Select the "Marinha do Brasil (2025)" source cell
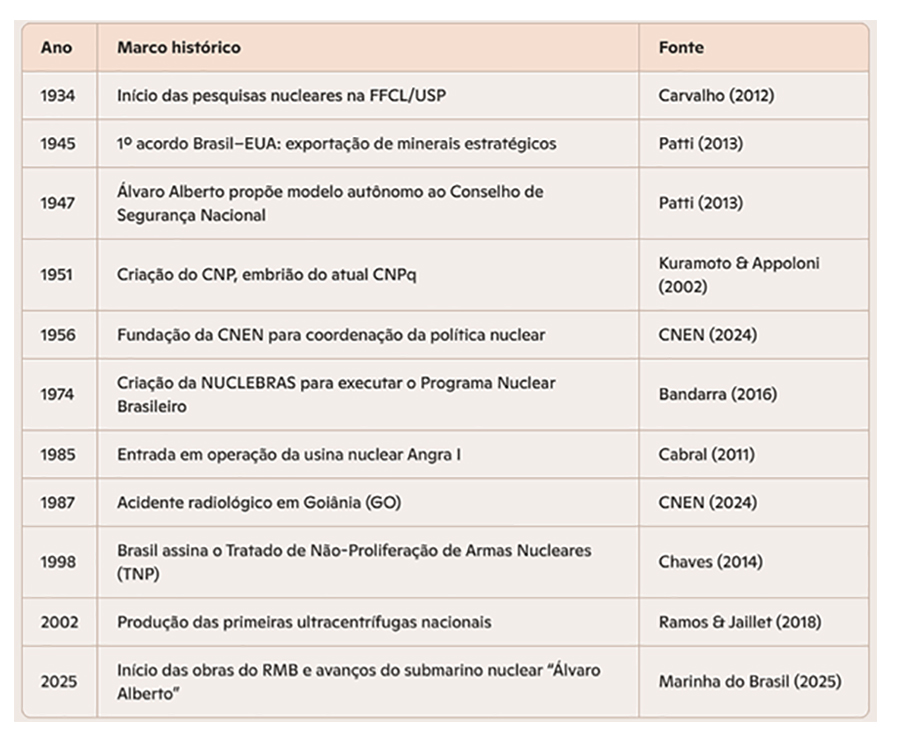 pos(749,682)
